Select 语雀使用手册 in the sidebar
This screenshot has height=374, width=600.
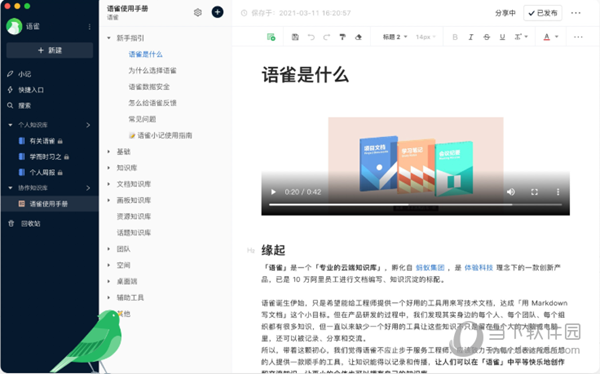pyautogui.click(x=50, y=204)
